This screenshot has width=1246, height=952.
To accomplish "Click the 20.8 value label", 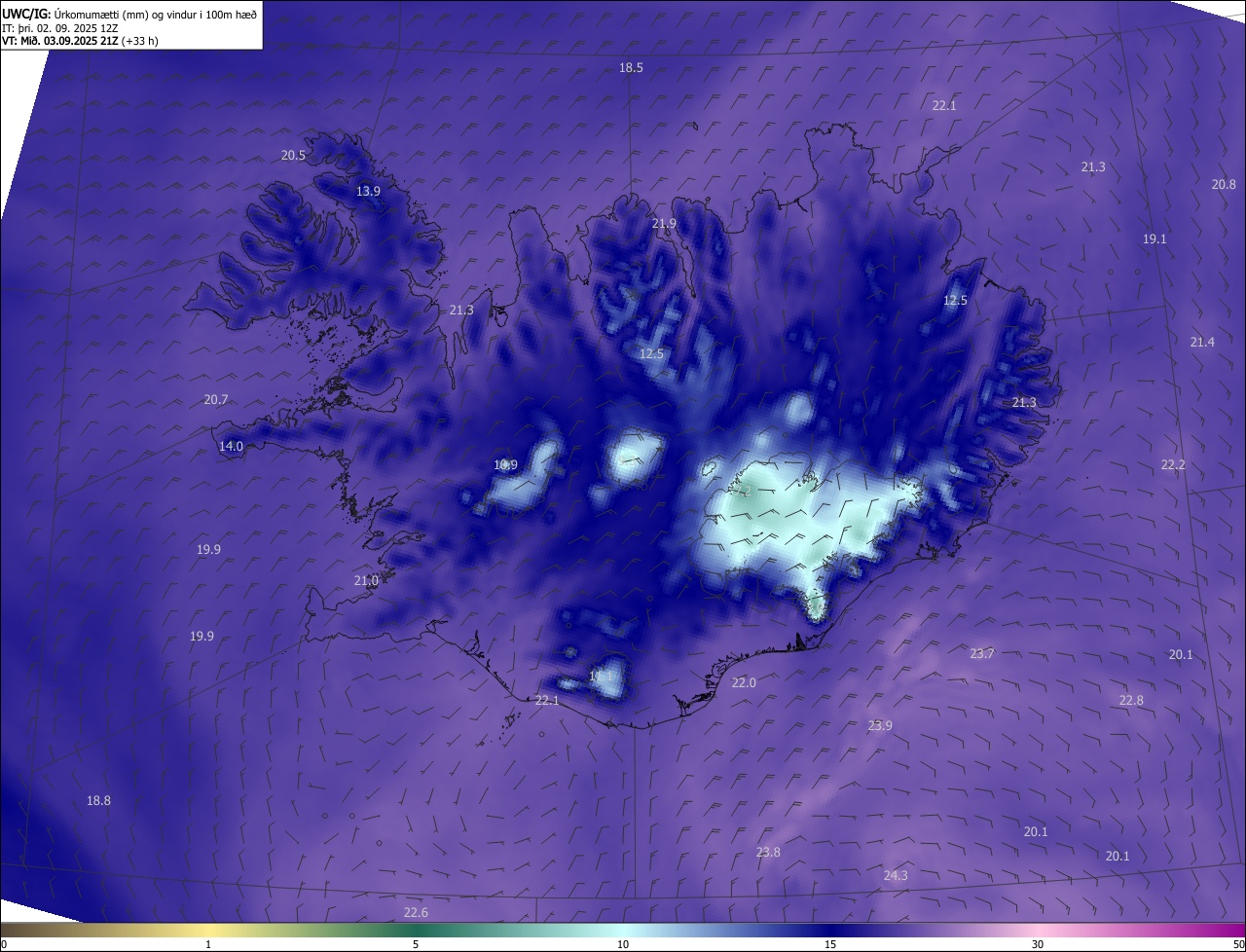I will coord(1224,184).
